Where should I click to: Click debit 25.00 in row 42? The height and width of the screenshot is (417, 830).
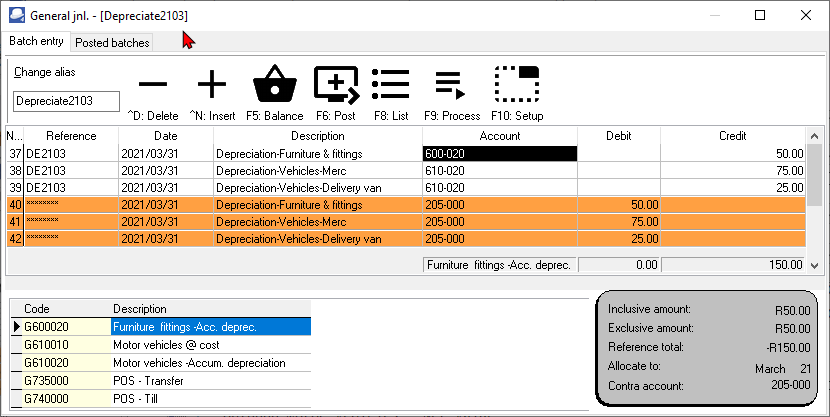pyautogui.click(x=619, y=239)
